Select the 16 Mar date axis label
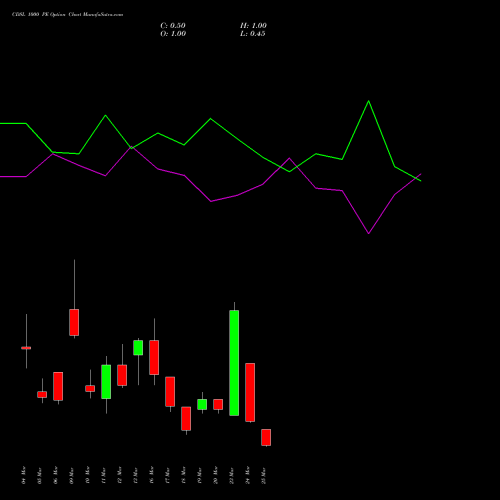Viewport: 500px width, 500px height. click(152, 475)
